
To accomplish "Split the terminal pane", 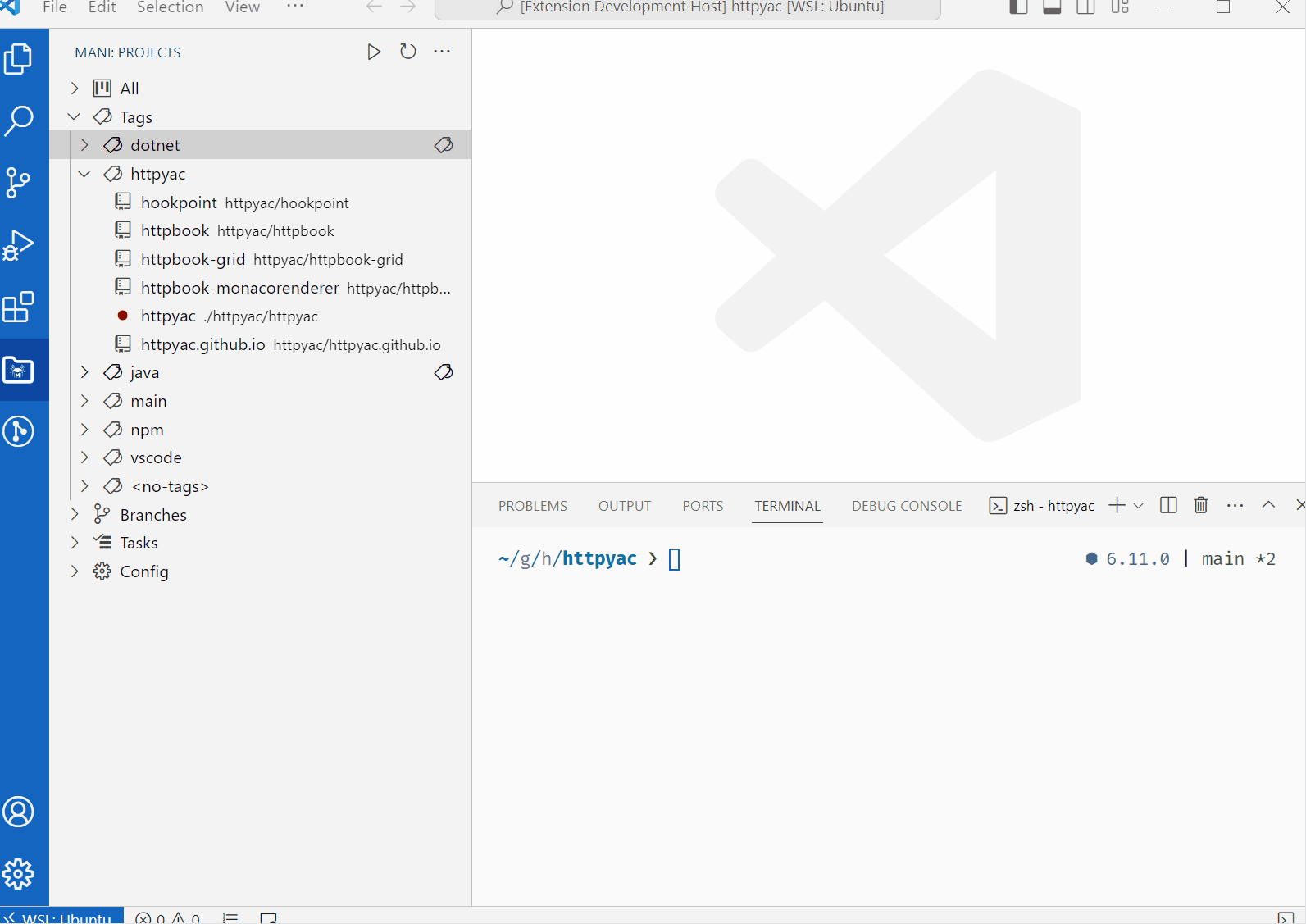I will tap(1168, 505).
